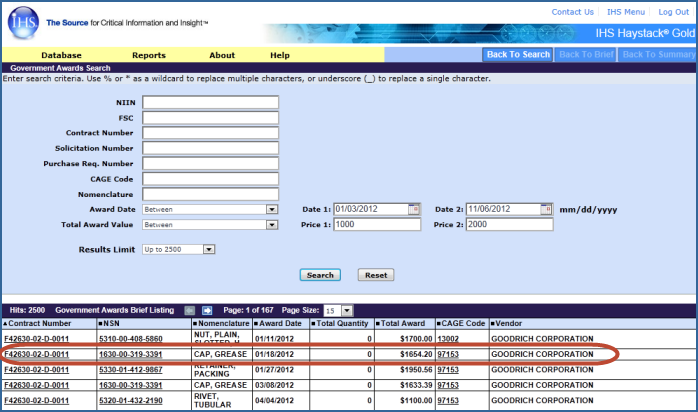Sort by CAGE Code column header
This screenshot has height=412, width=698.
[x=461, y=323]
